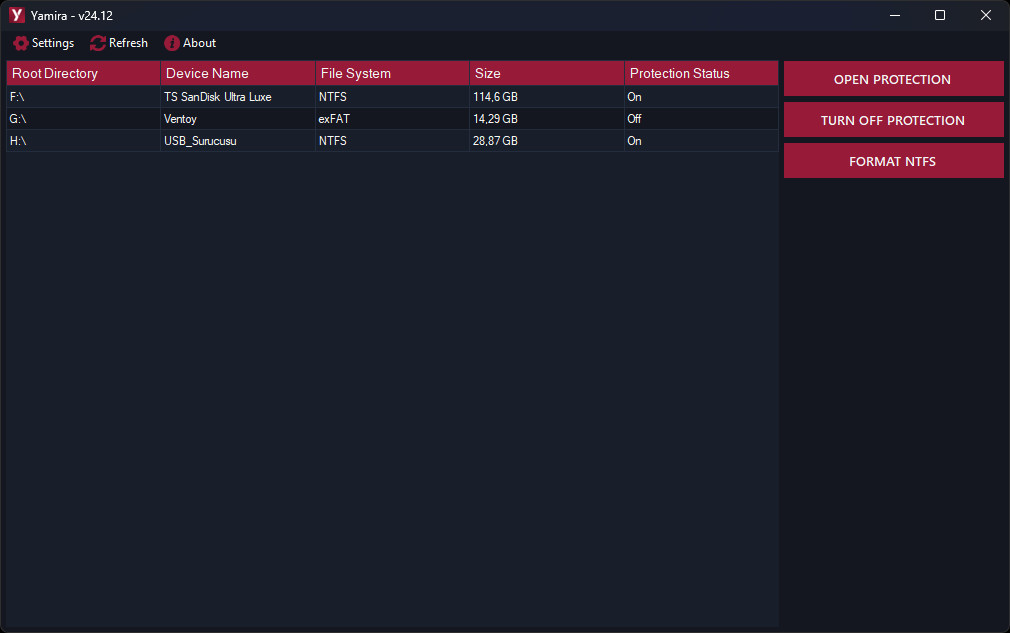Maximize the Yamira window

click(940, 15)
